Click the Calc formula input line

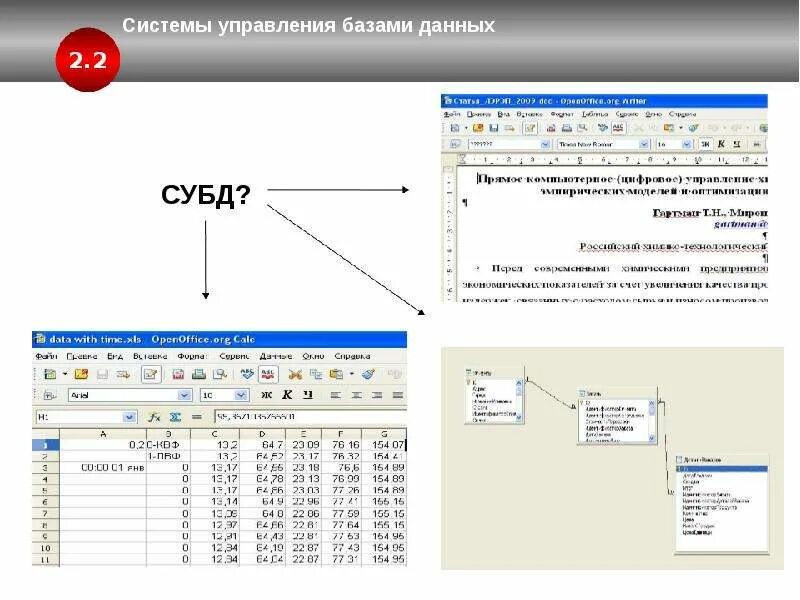310,417
